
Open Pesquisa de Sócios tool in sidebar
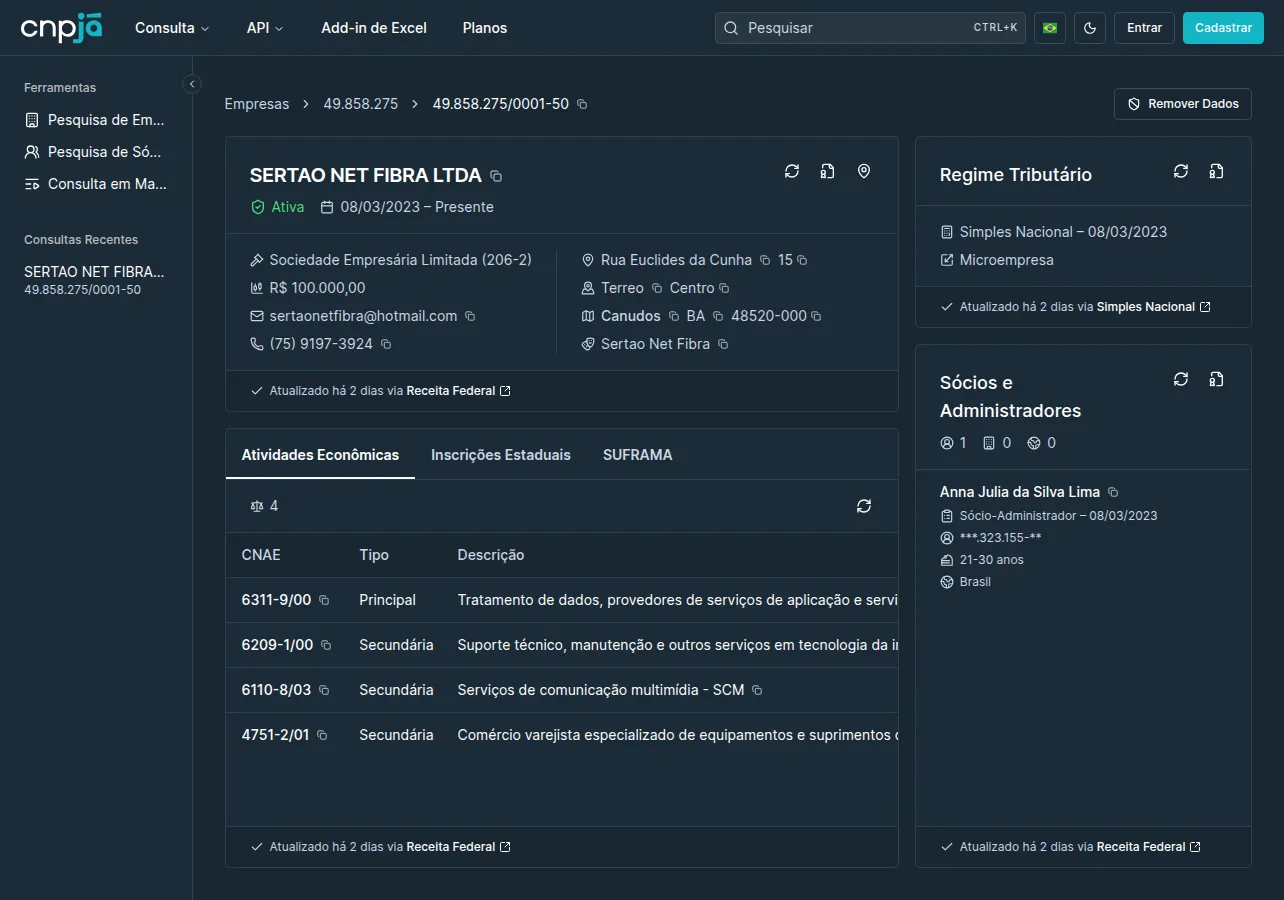click(96, 152)
